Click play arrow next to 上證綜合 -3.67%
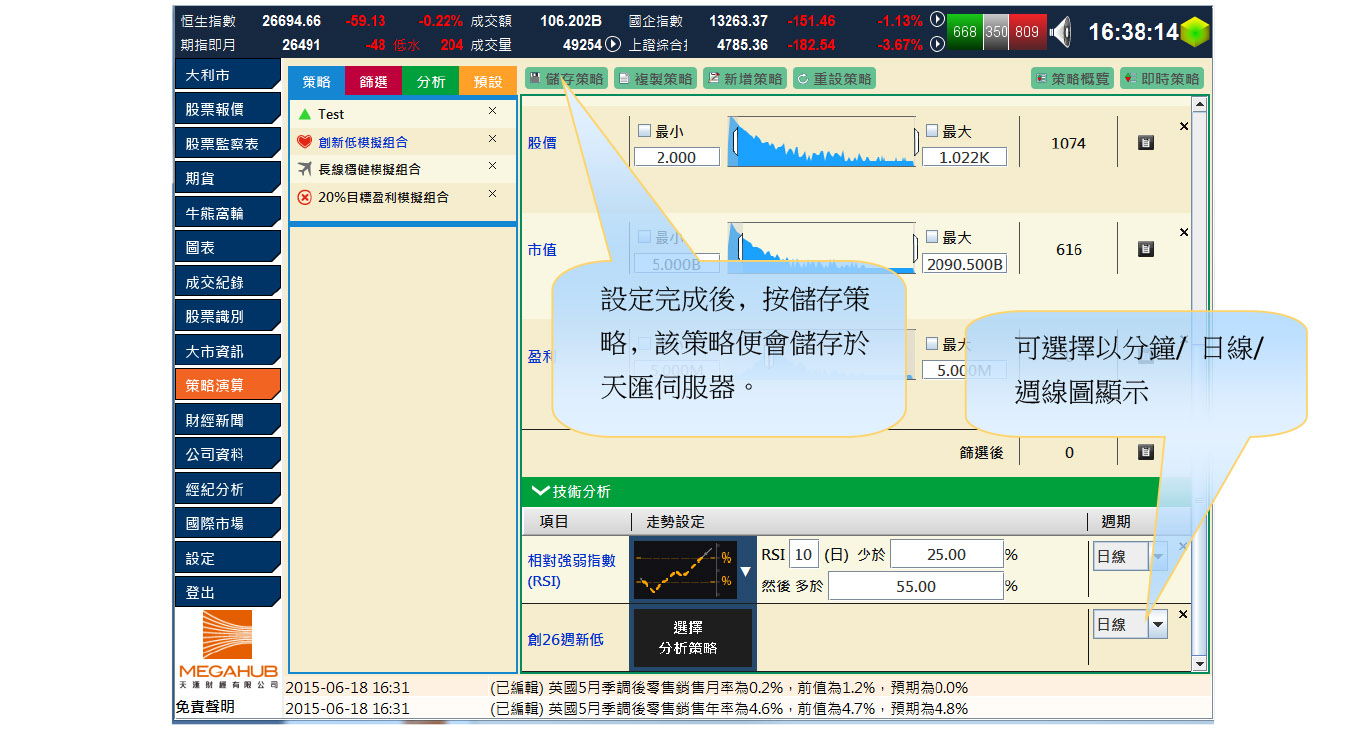This screenshot has width=1358, height=736. [x=937, y=44]
